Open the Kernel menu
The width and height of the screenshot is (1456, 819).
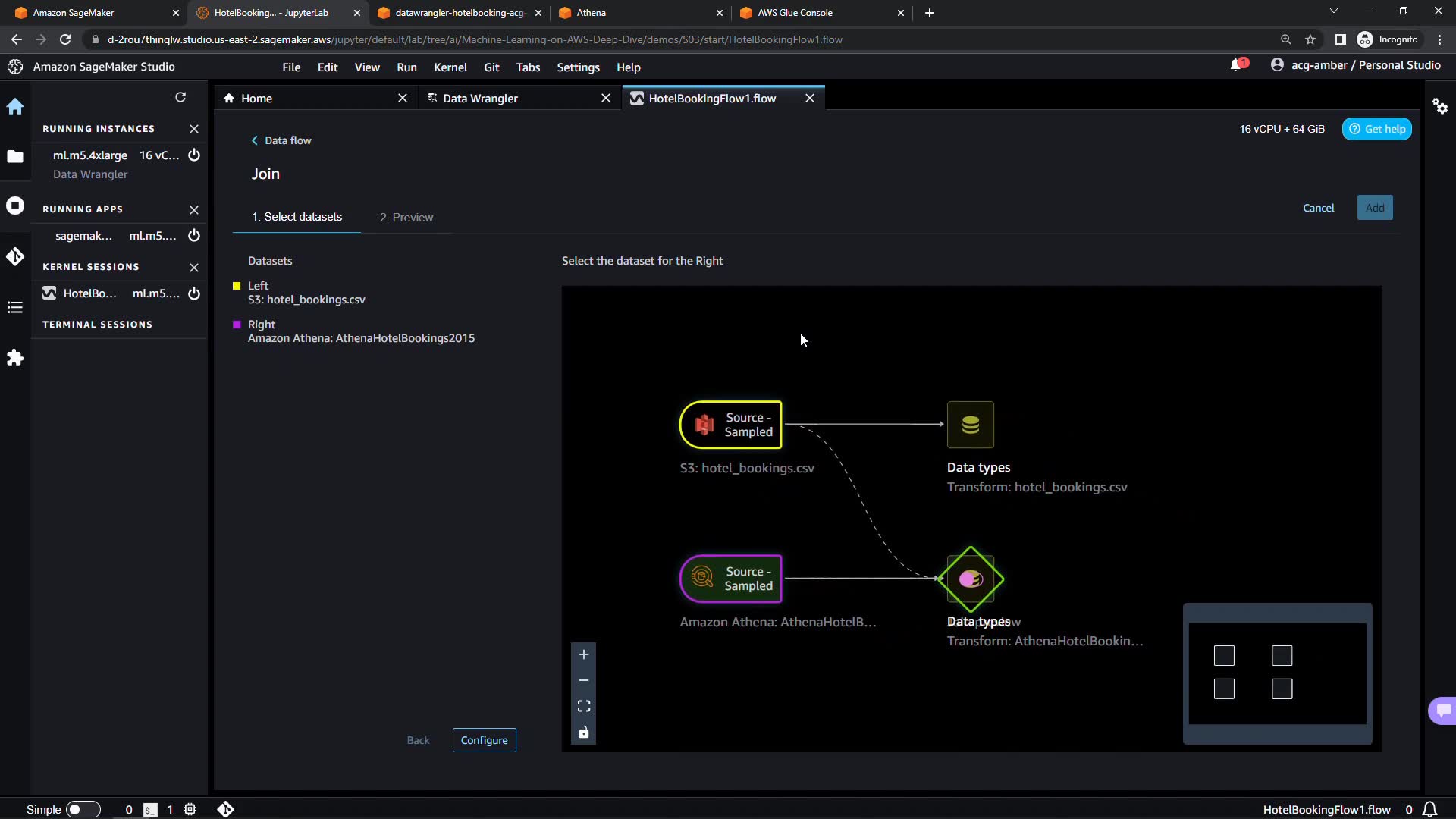(450, 67)
